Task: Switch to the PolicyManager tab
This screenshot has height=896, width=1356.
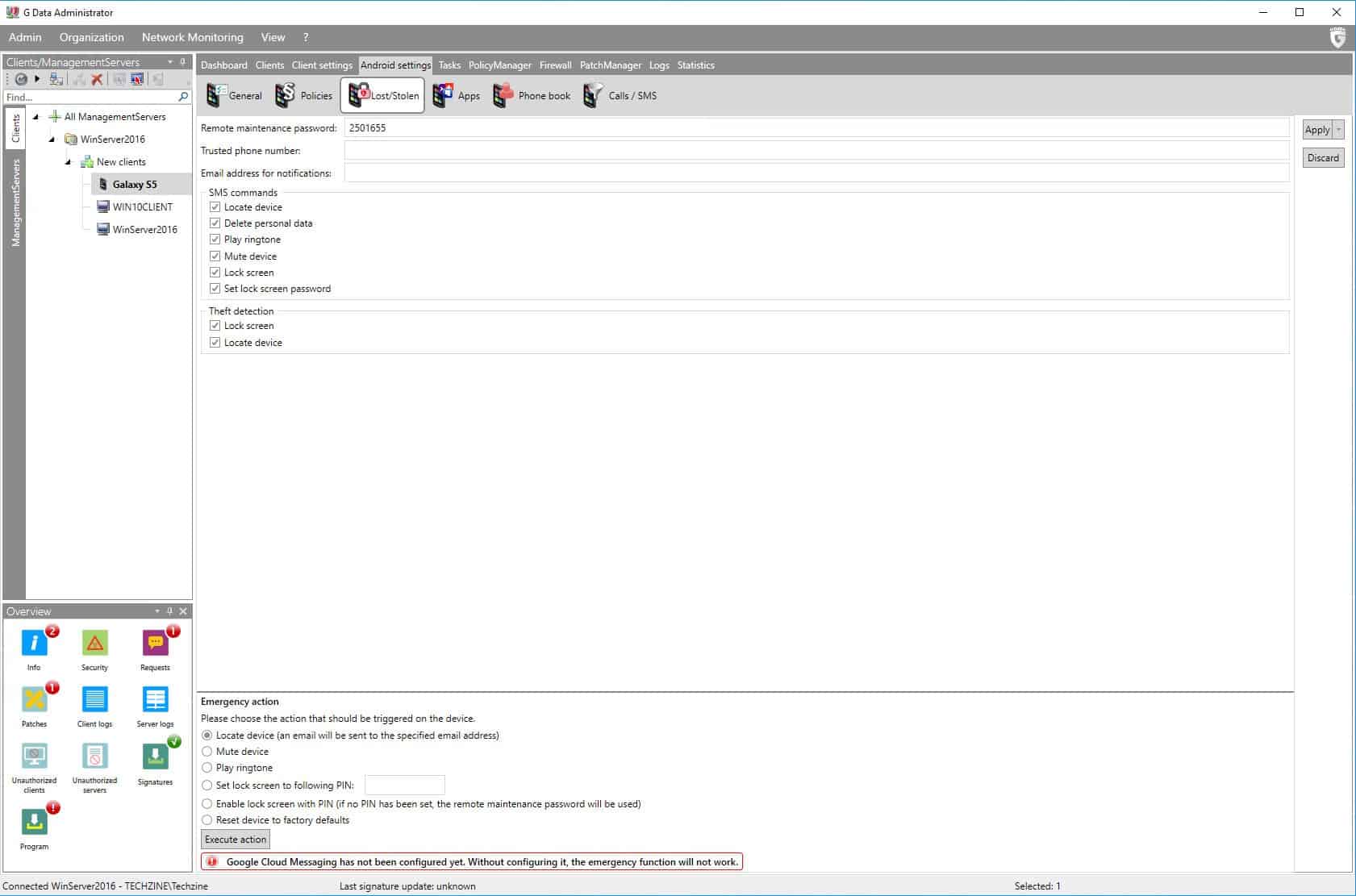Action: tap(499, 65)
